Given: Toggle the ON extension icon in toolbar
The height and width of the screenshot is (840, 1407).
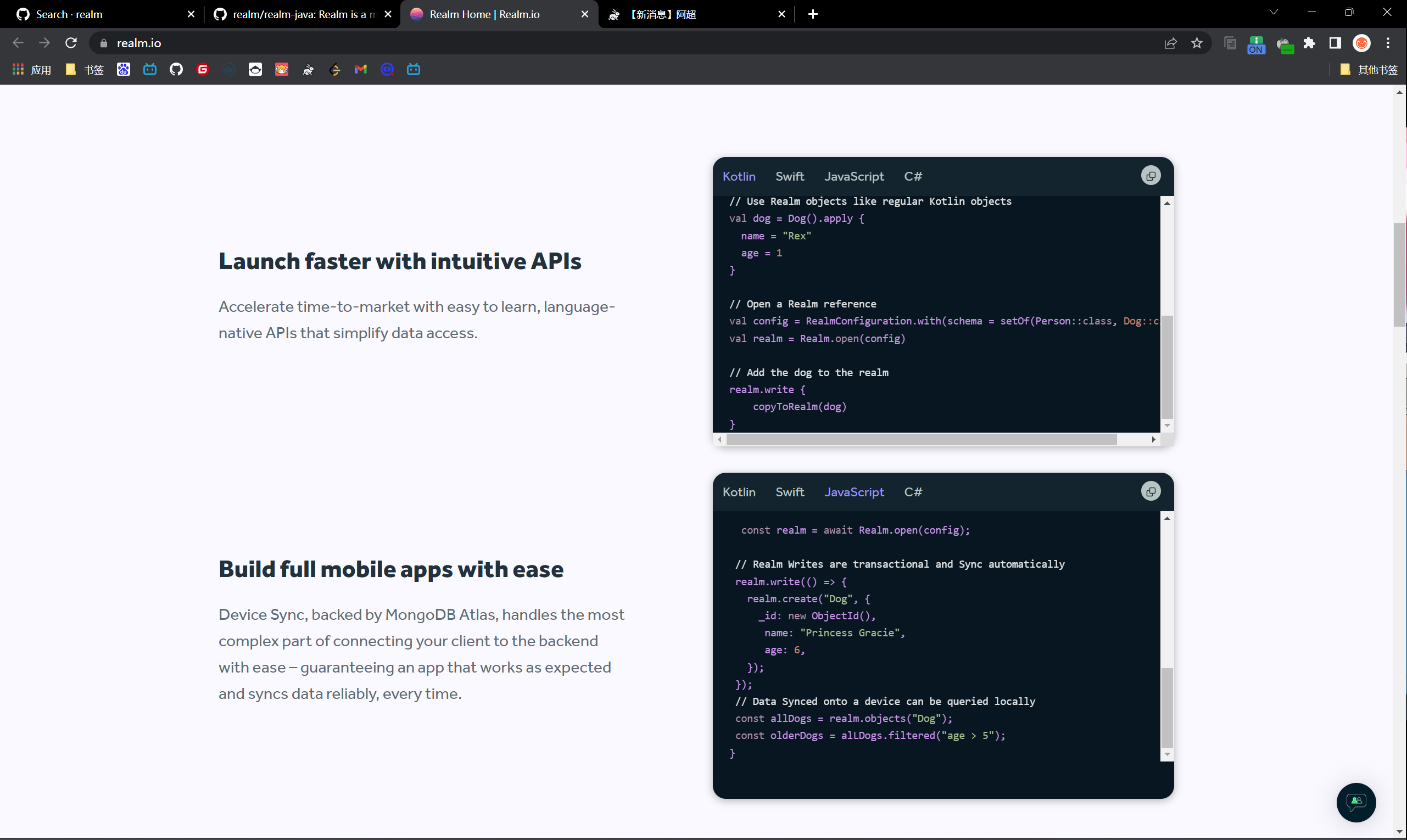Looking at the screenshot, I should click(1255, 44).
